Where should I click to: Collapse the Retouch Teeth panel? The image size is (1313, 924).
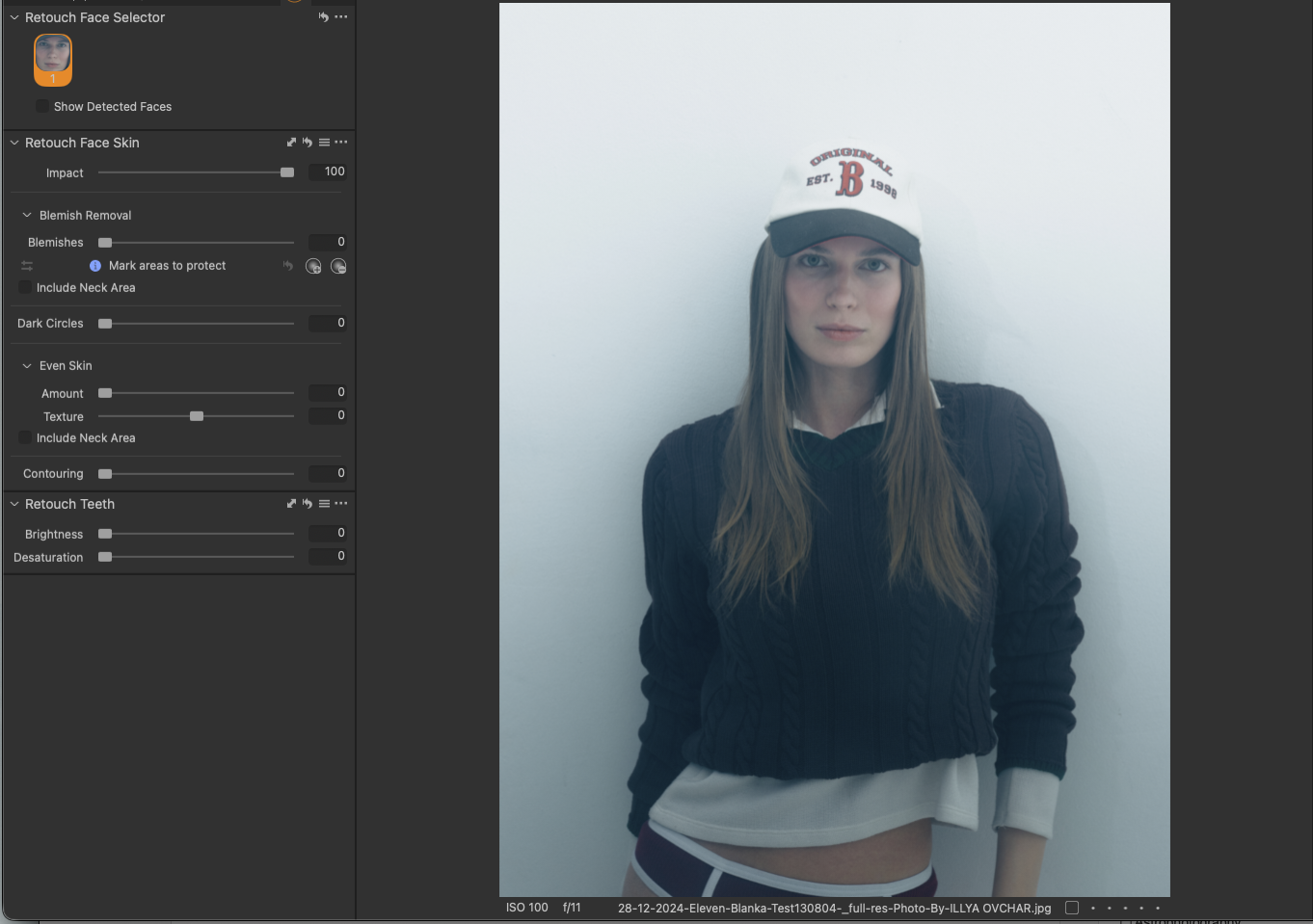click(14, 504)
